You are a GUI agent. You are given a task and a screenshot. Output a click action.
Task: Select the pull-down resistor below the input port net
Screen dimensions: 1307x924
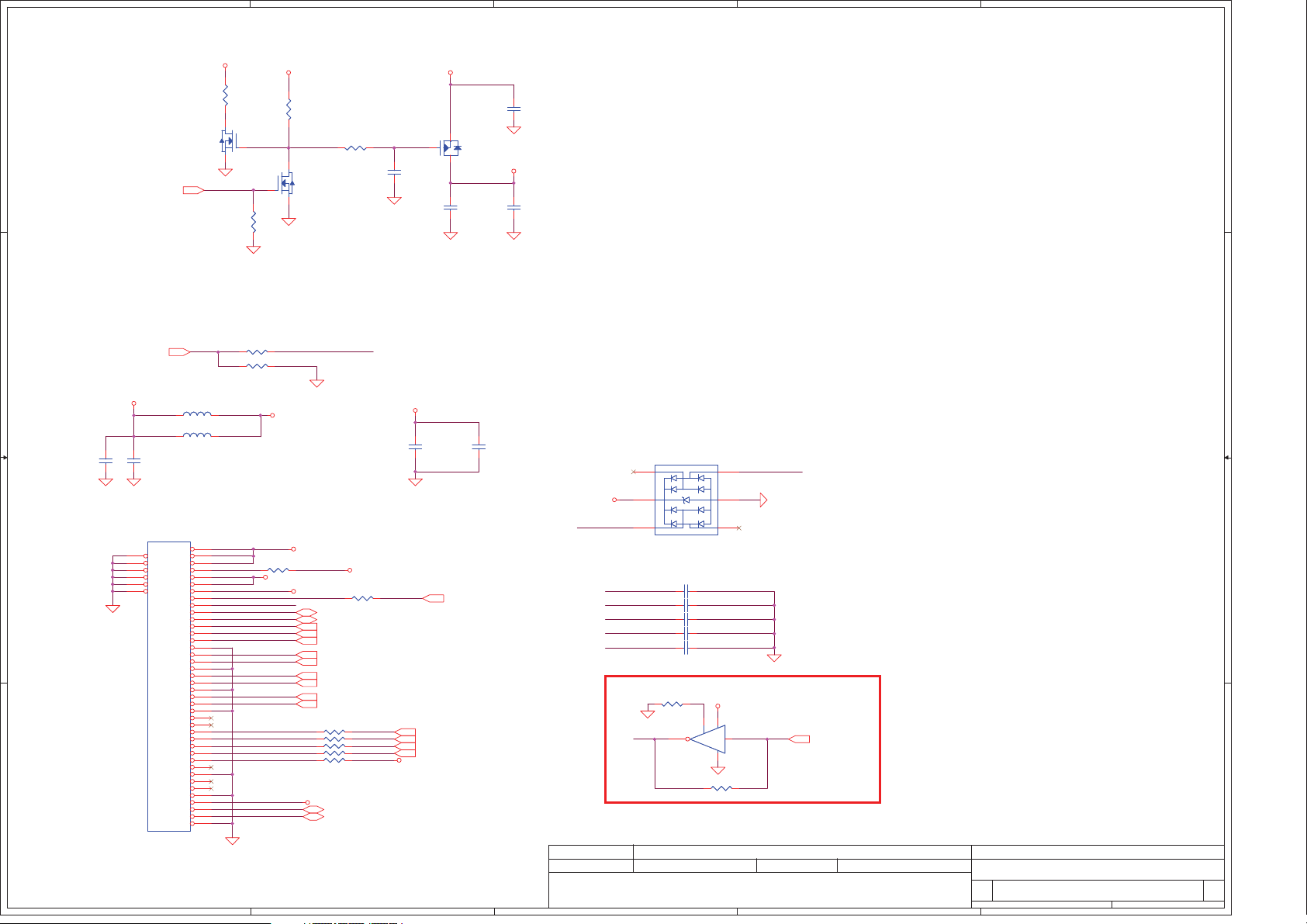click(254, 221)
